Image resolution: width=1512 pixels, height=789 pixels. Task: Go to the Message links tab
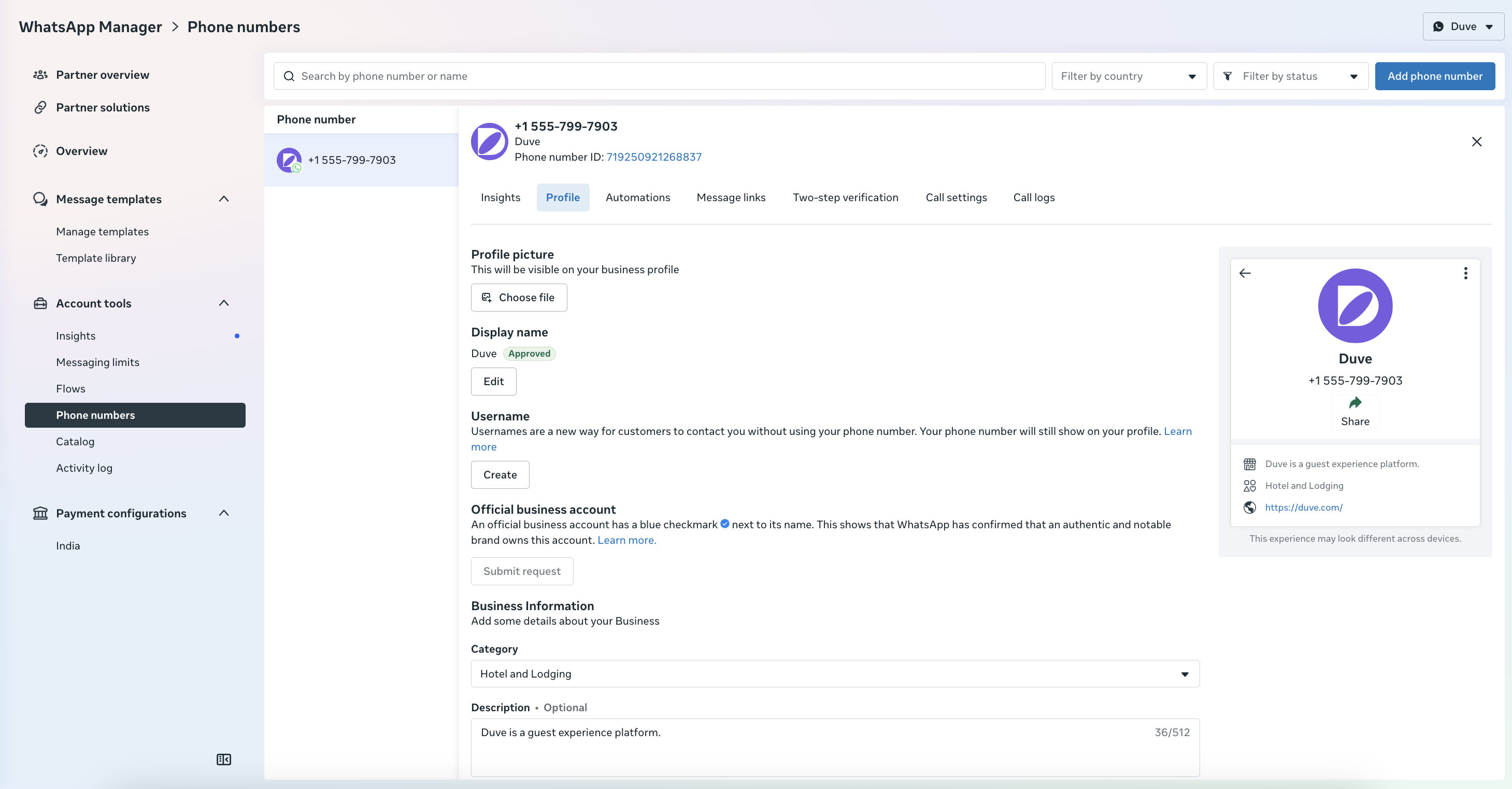[x=731, y=198]
